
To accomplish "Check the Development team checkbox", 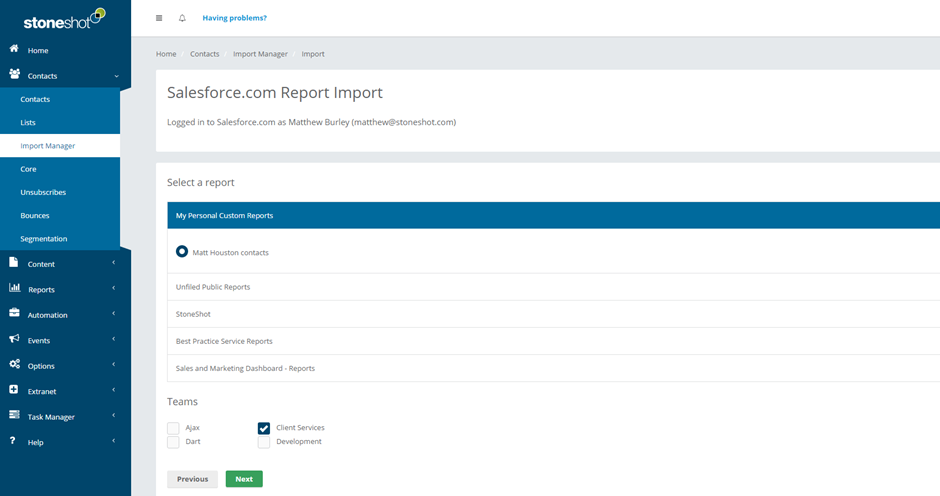I will click(264, 442).
